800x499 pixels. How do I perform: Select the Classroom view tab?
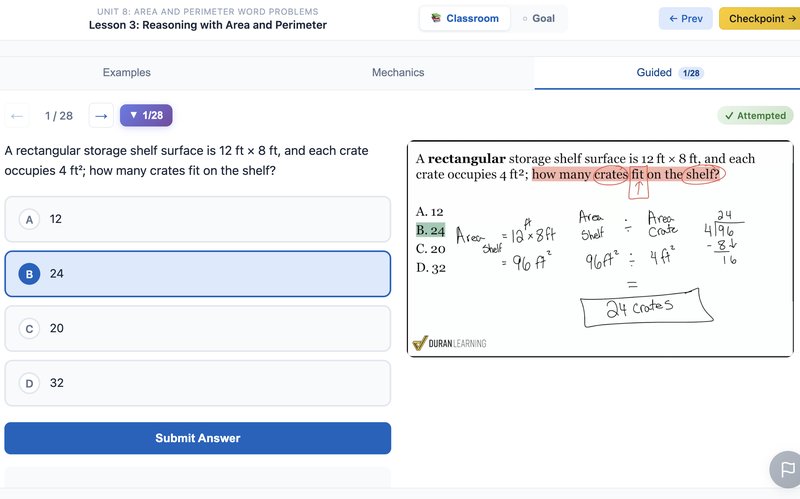(x=464, y=18)
